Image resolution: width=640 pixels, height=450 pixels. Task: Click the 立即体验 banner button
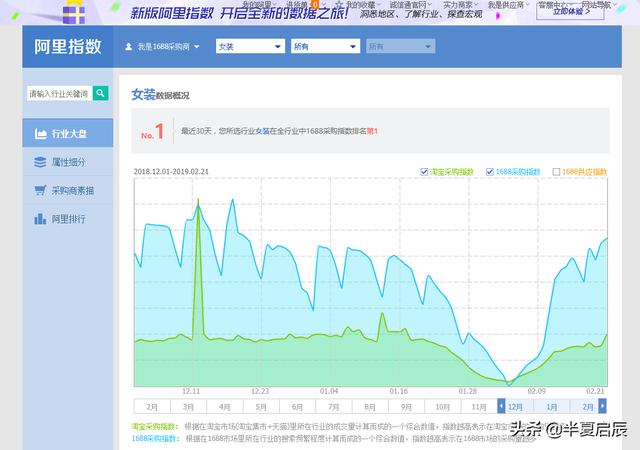tap(570, 11)
